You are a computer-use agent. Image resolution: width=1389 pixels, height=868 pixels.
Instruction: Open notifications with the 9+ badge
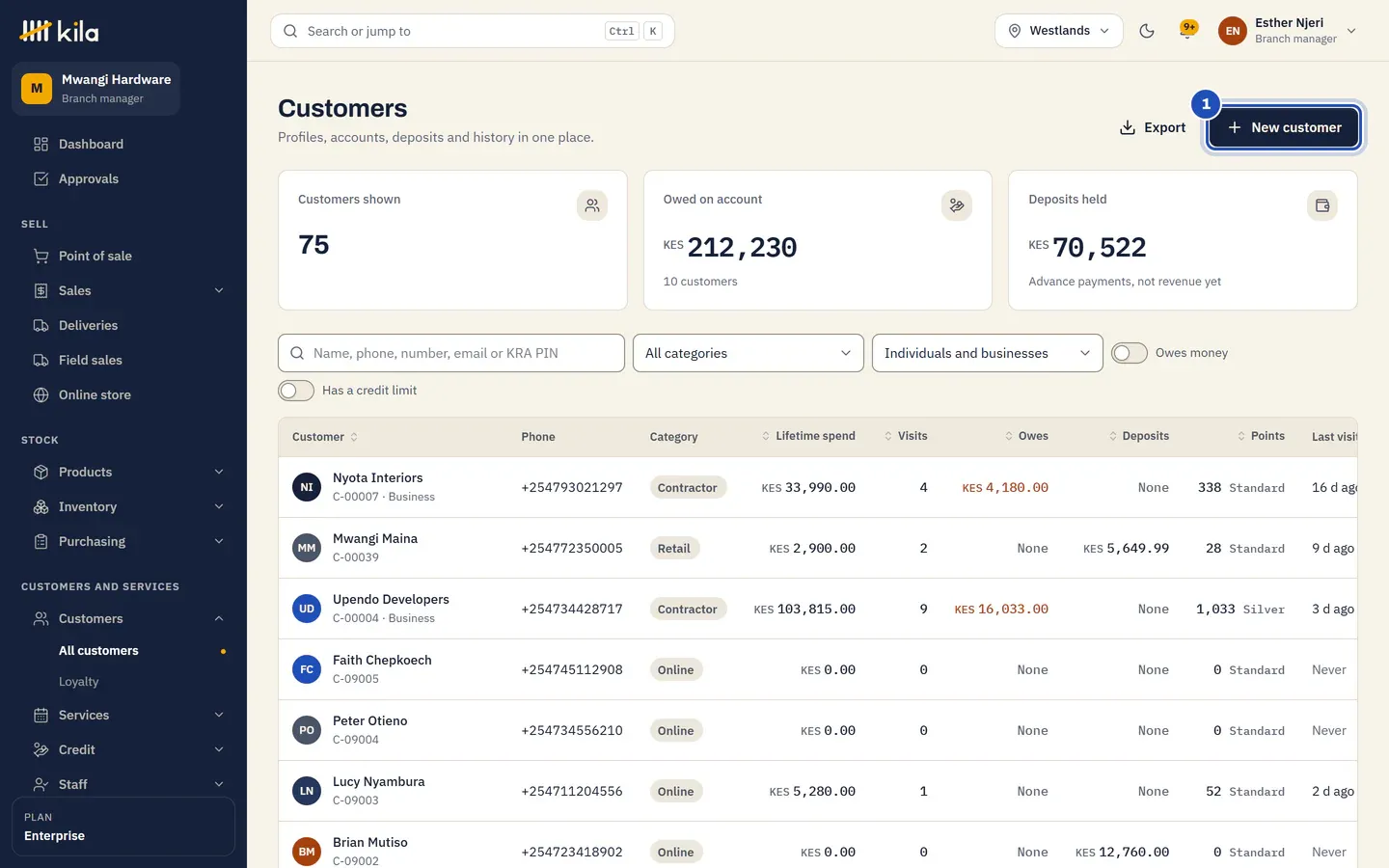pos(1188,30)
